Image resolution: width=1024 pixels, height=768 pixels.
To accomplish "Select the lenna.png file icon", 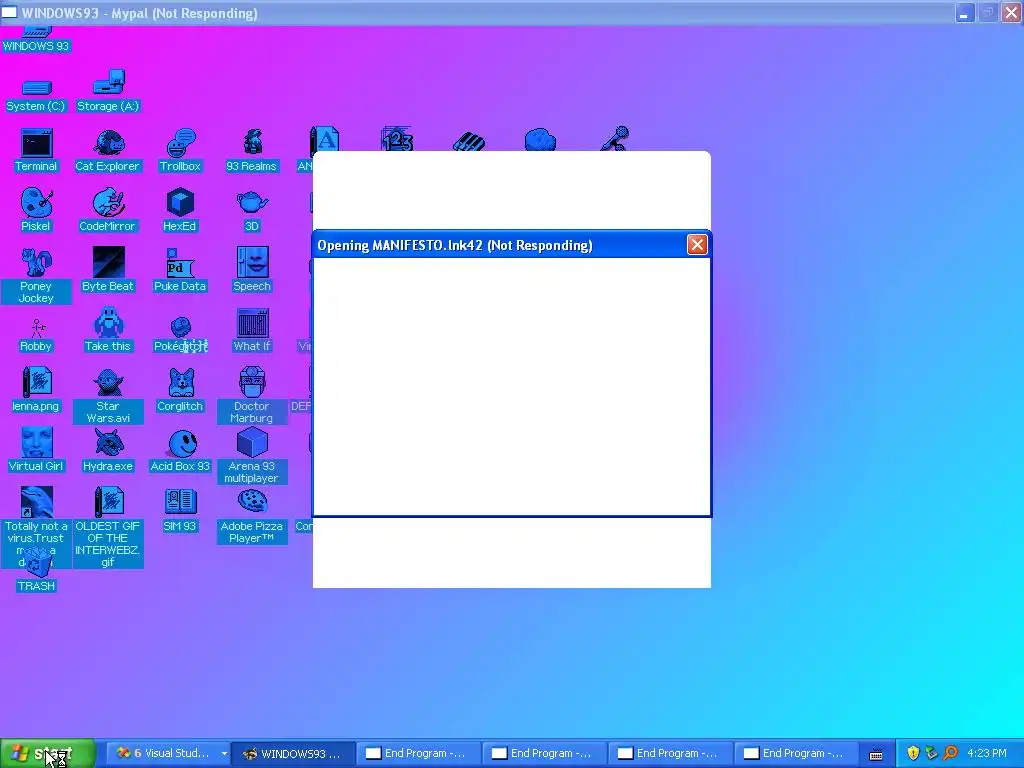I will coord(36,390).
